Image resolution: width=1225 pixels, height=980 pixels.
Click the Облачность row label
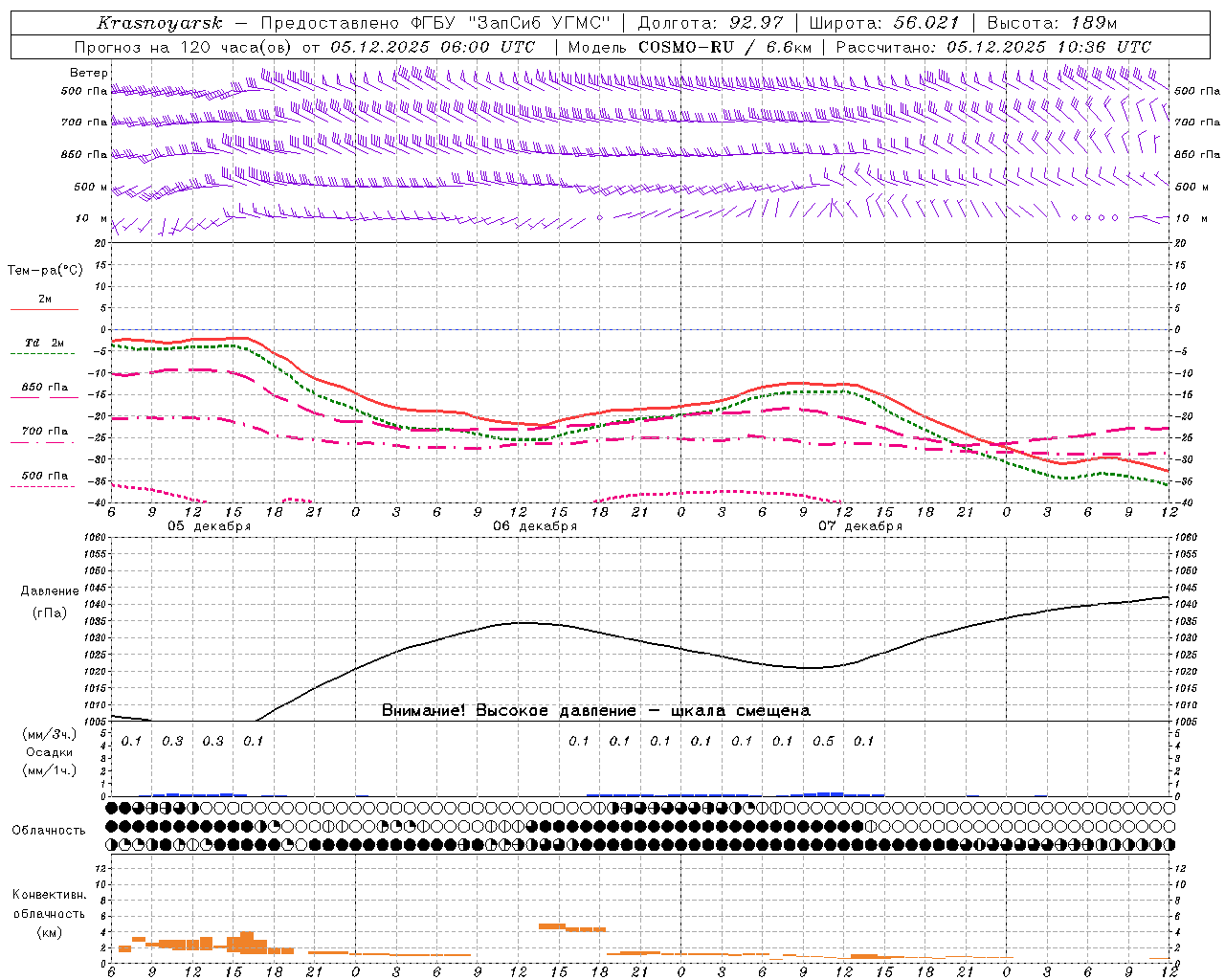(x=49, y=830)
